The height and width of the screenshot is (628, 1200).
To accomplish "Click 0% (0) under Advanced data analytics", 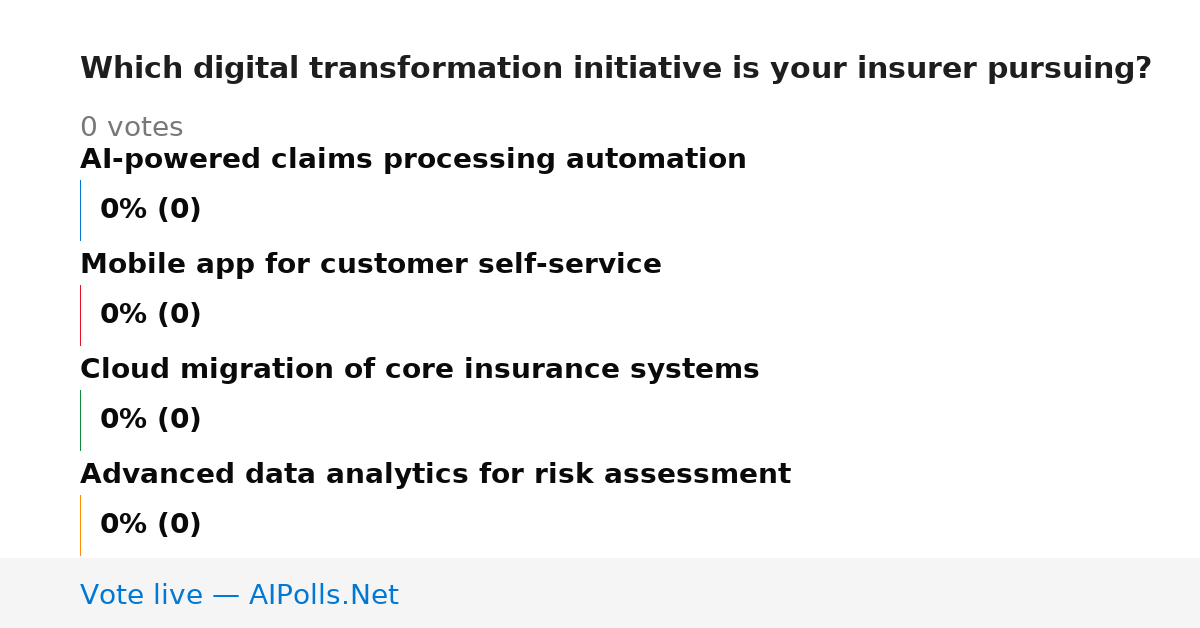I will coord(151,525).
